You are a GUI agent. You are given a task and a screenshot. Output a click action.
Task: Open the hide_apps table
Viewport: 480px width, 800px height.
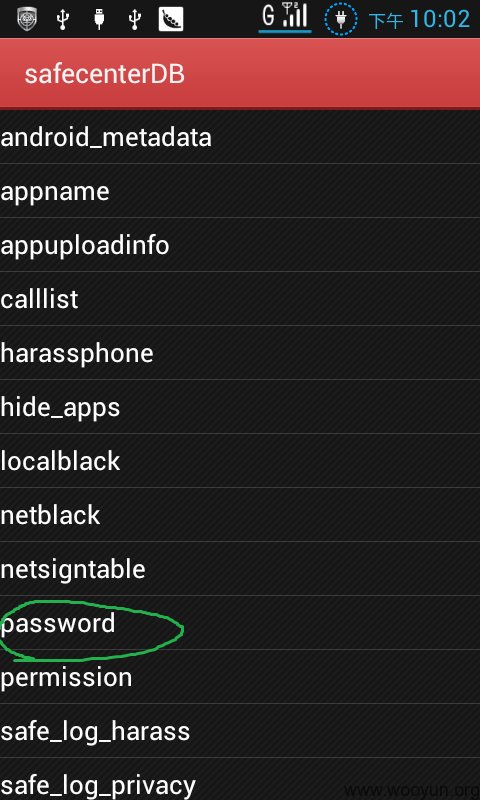pos(240,407)
